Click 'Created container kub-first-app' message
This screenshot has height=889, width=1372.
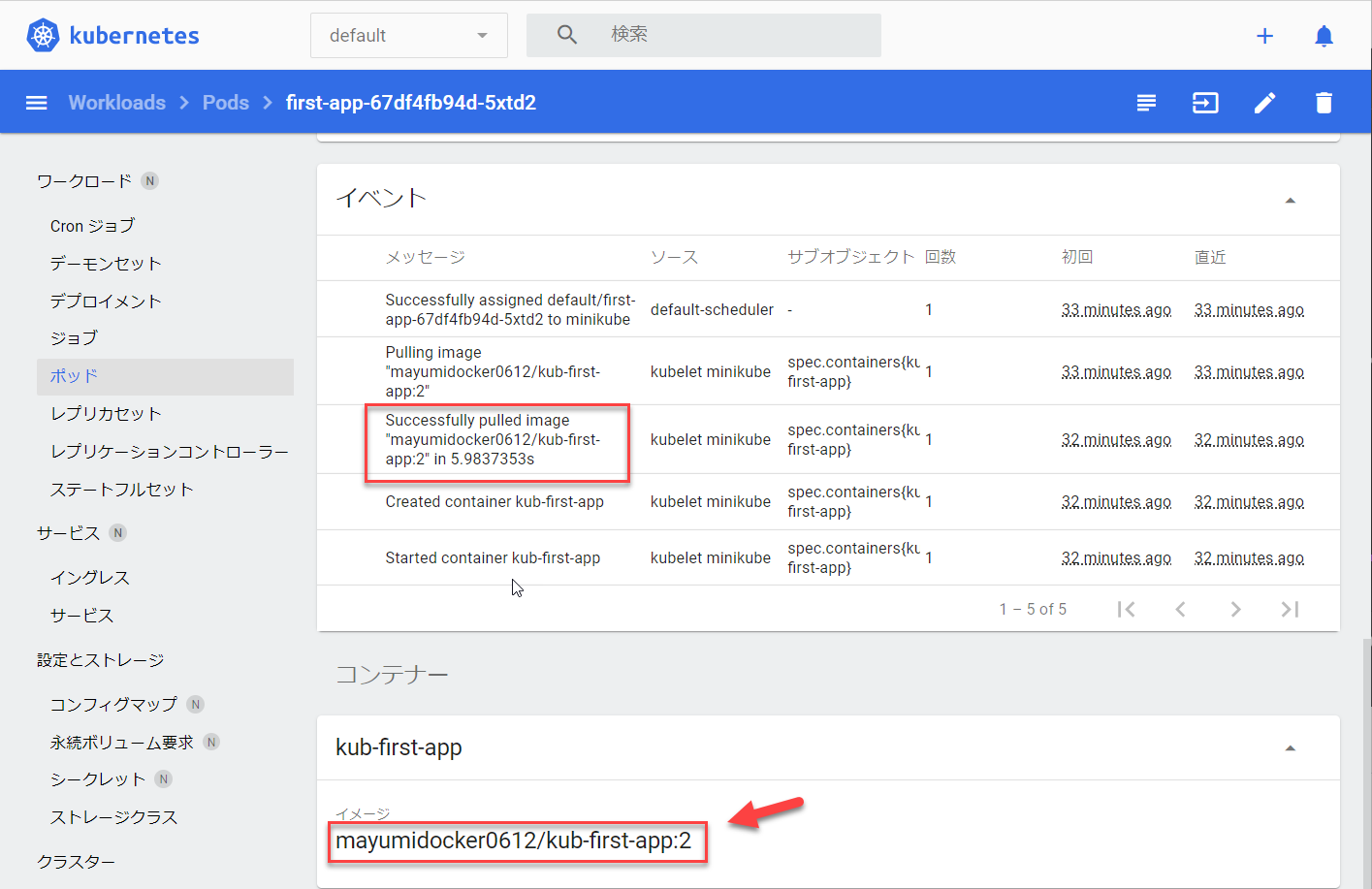(495, 501)
